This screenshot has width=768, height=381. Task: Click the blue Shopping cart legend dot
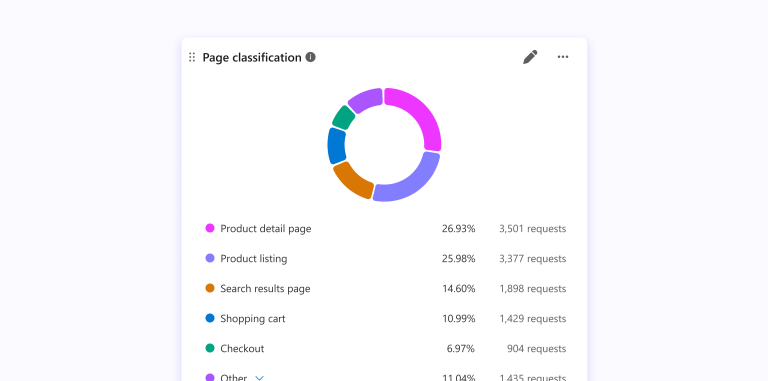pos(210,318)
